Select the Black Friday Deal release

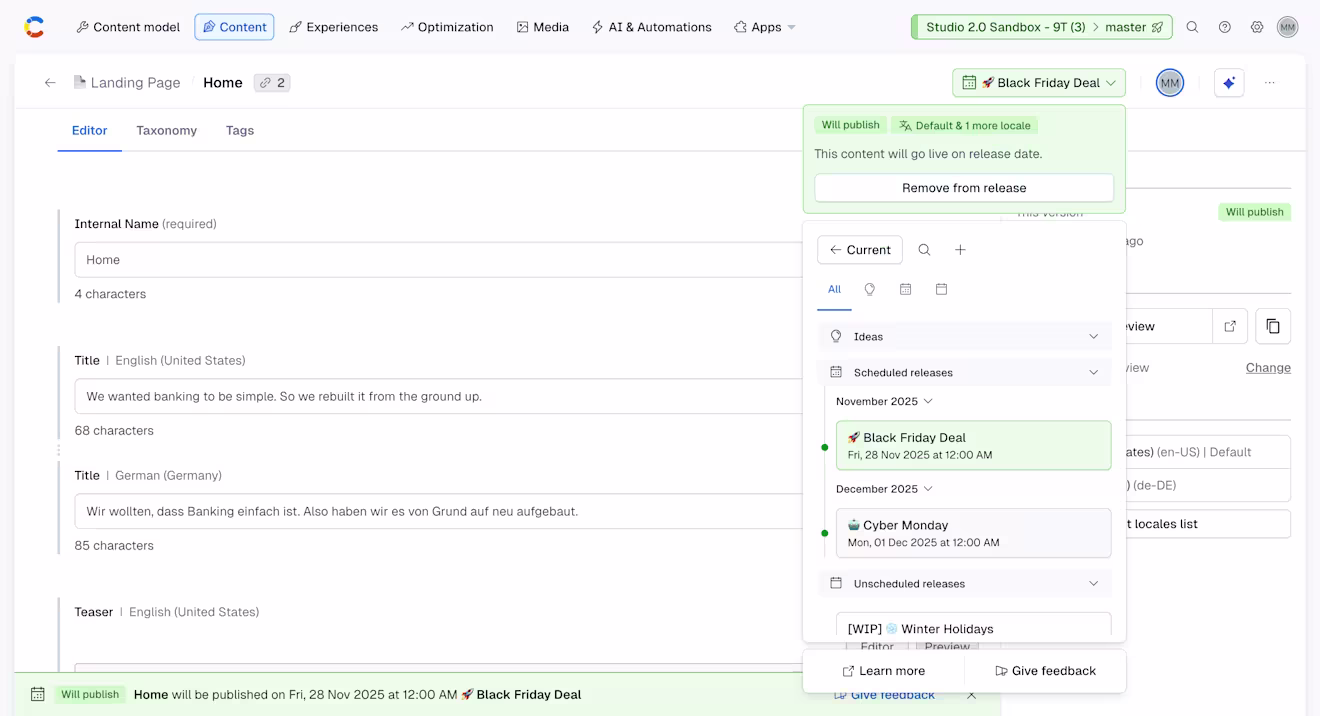pyautogui.click(x=974, y=446)
